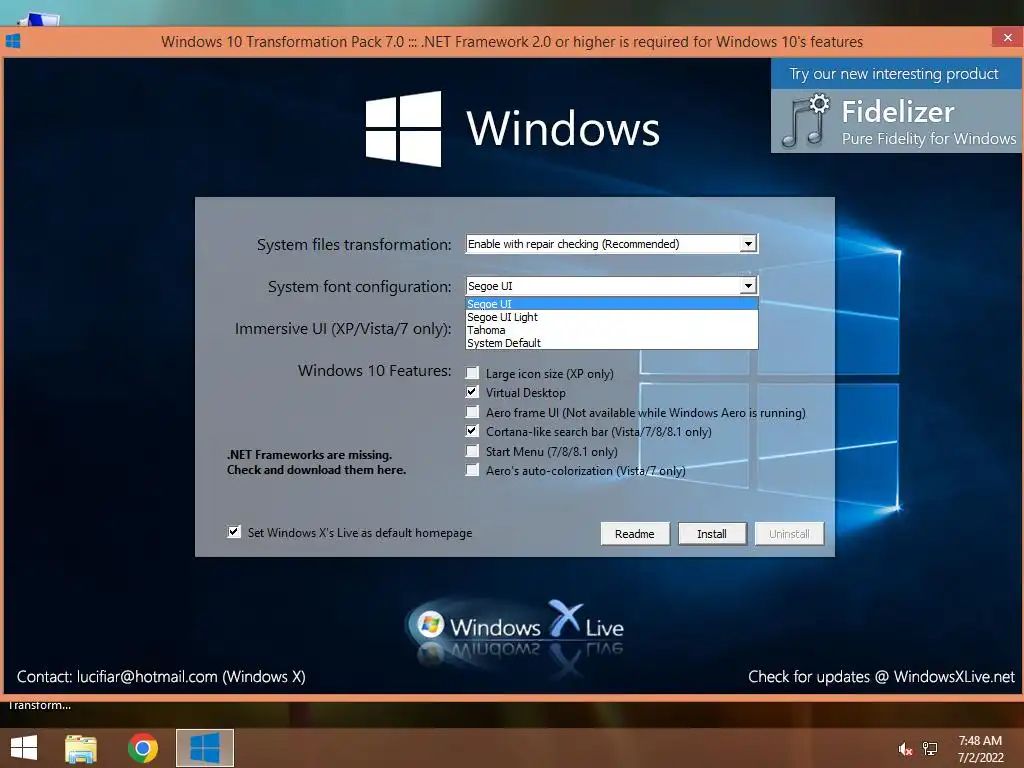Click the muted speaker tray icon
The width and height of the screenshot is (1024, 768).
(904, 749)
